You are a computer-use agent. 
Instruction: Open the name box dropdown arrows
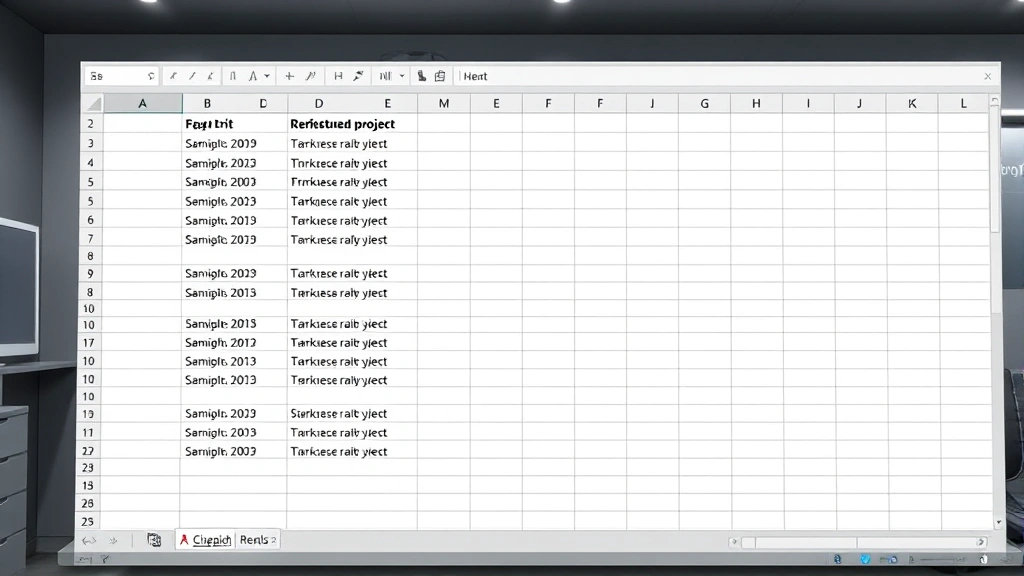point(151,76)
